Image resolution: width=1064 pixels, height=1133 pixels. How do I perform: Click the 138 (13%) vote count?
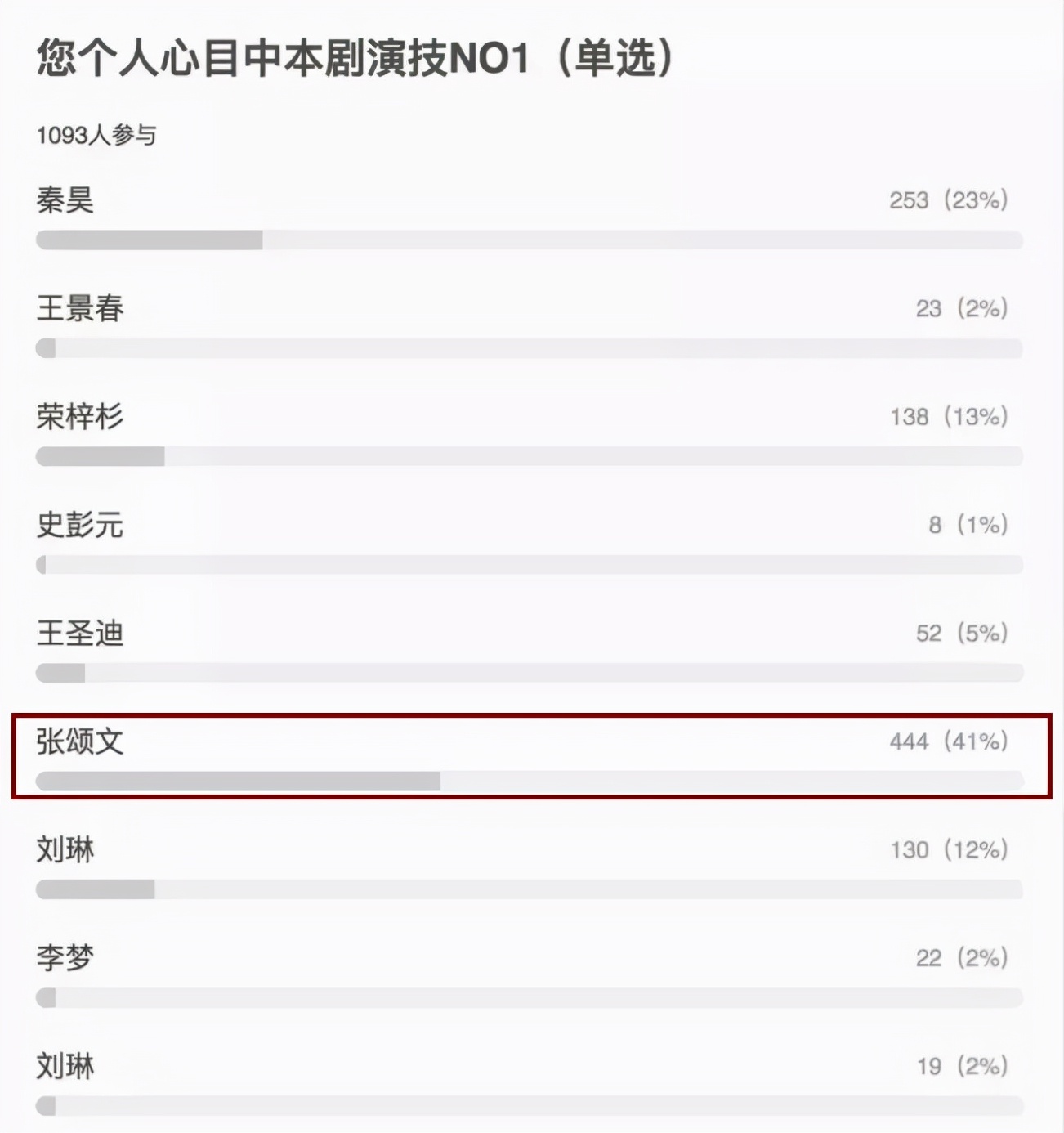pyautogui.click(x=950, y=417)
